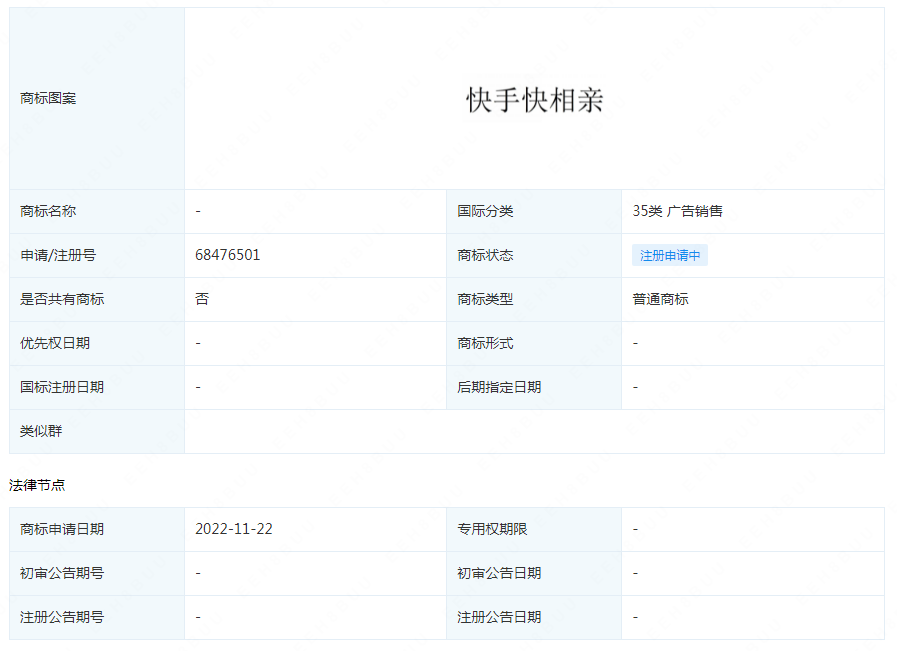Click the 商标状态 label
The width and height of the screenshot is (897, 651).
tap(485, 255)
